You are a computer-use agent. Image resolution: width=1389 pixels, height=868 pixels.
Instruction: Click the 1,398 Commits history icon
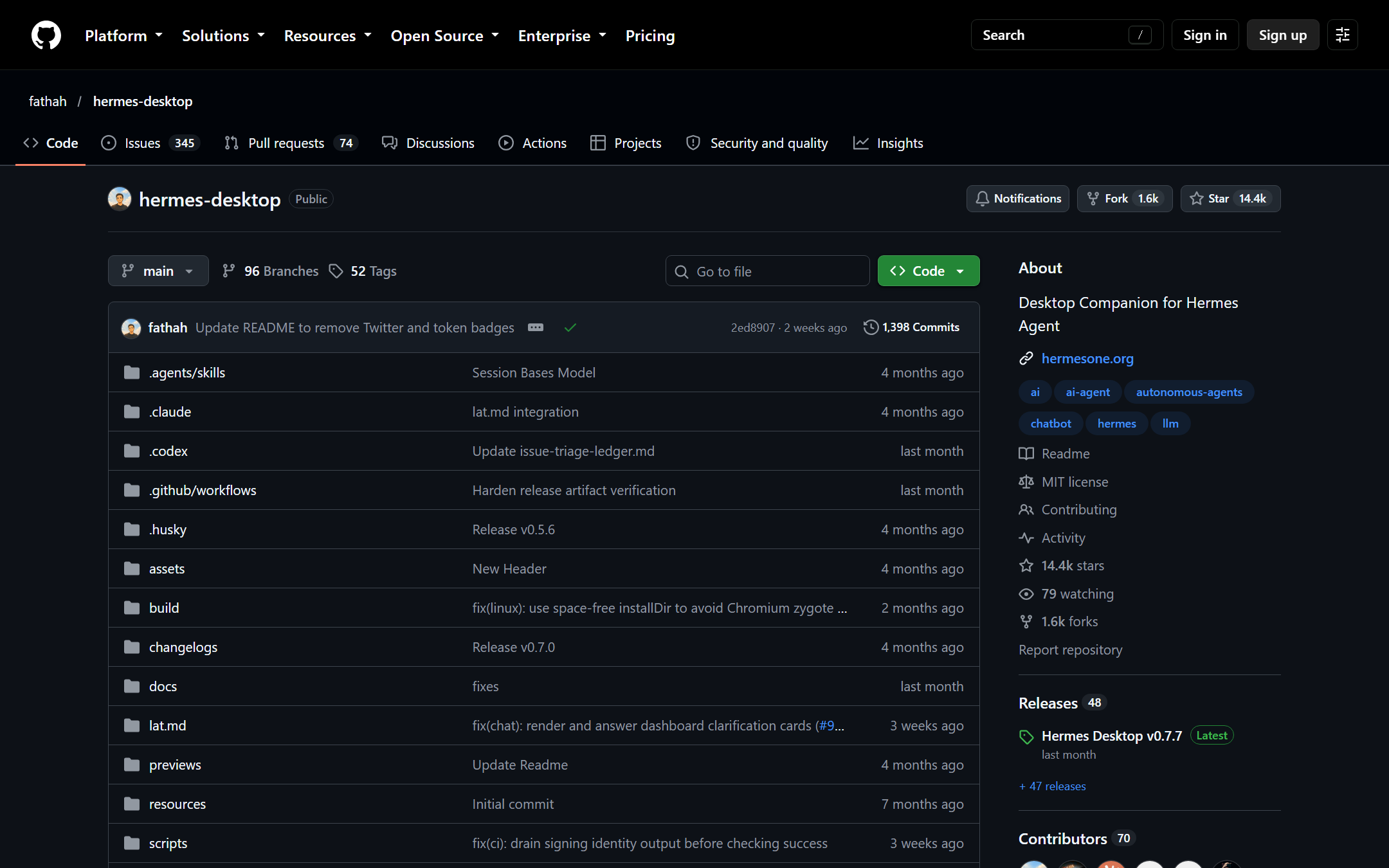pyautogui.click(x=871, y=327)
